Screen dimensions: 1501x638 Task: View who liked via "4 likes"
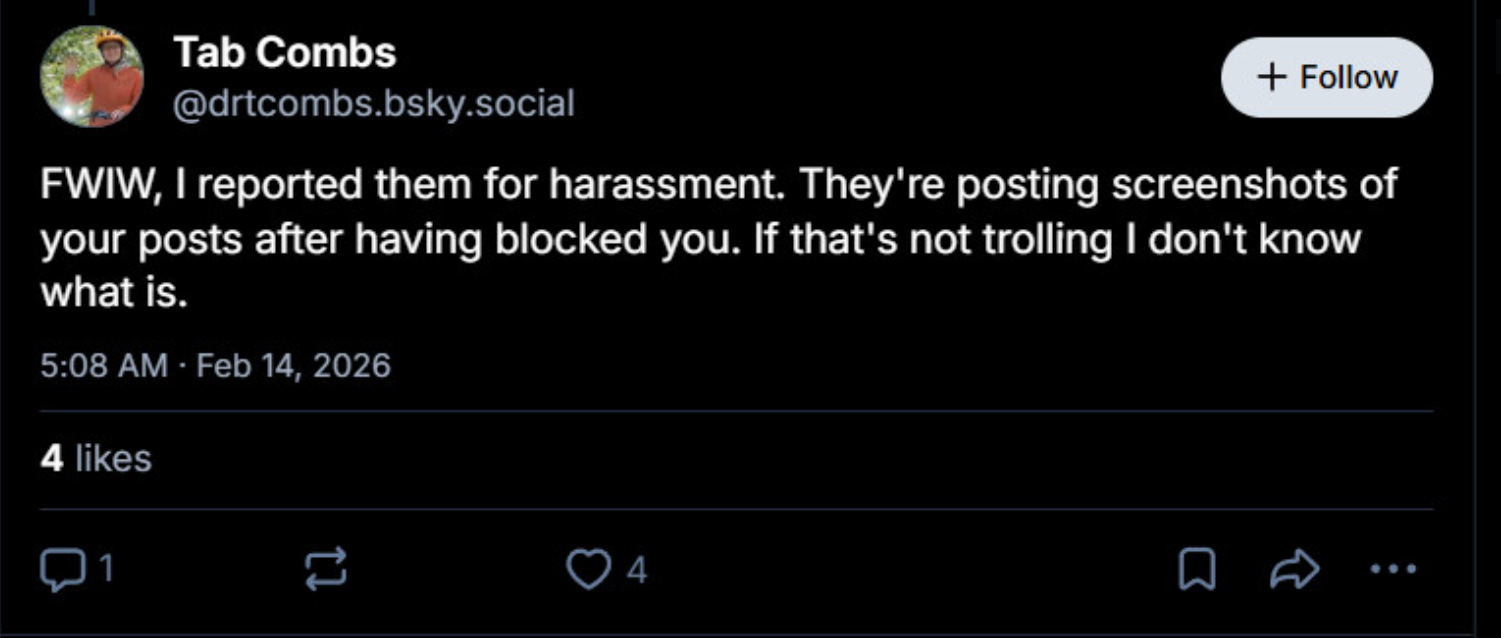click(96, 458)
